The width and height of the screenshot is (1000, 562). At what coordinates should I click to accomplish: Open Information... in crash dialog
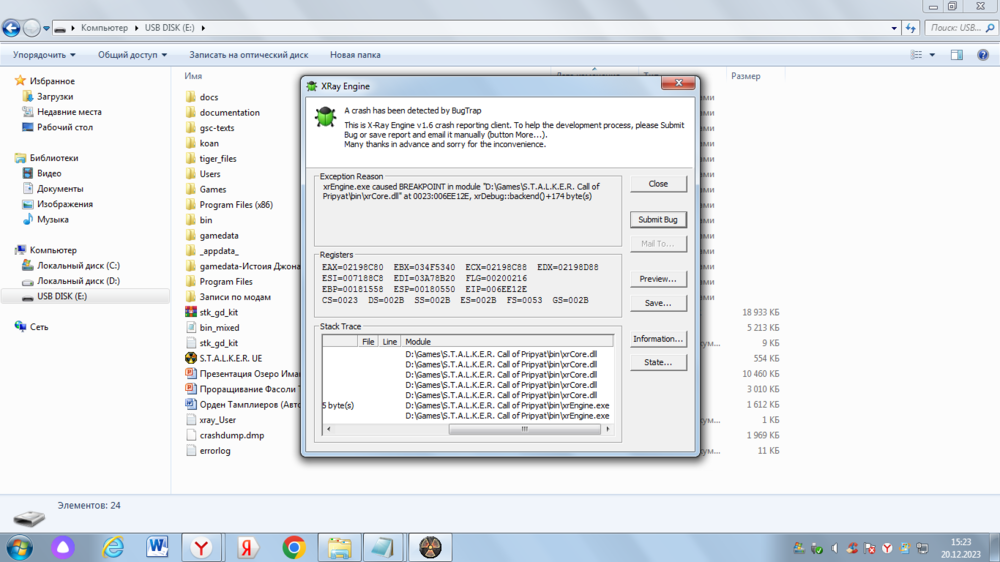click(x=658, y=339)
